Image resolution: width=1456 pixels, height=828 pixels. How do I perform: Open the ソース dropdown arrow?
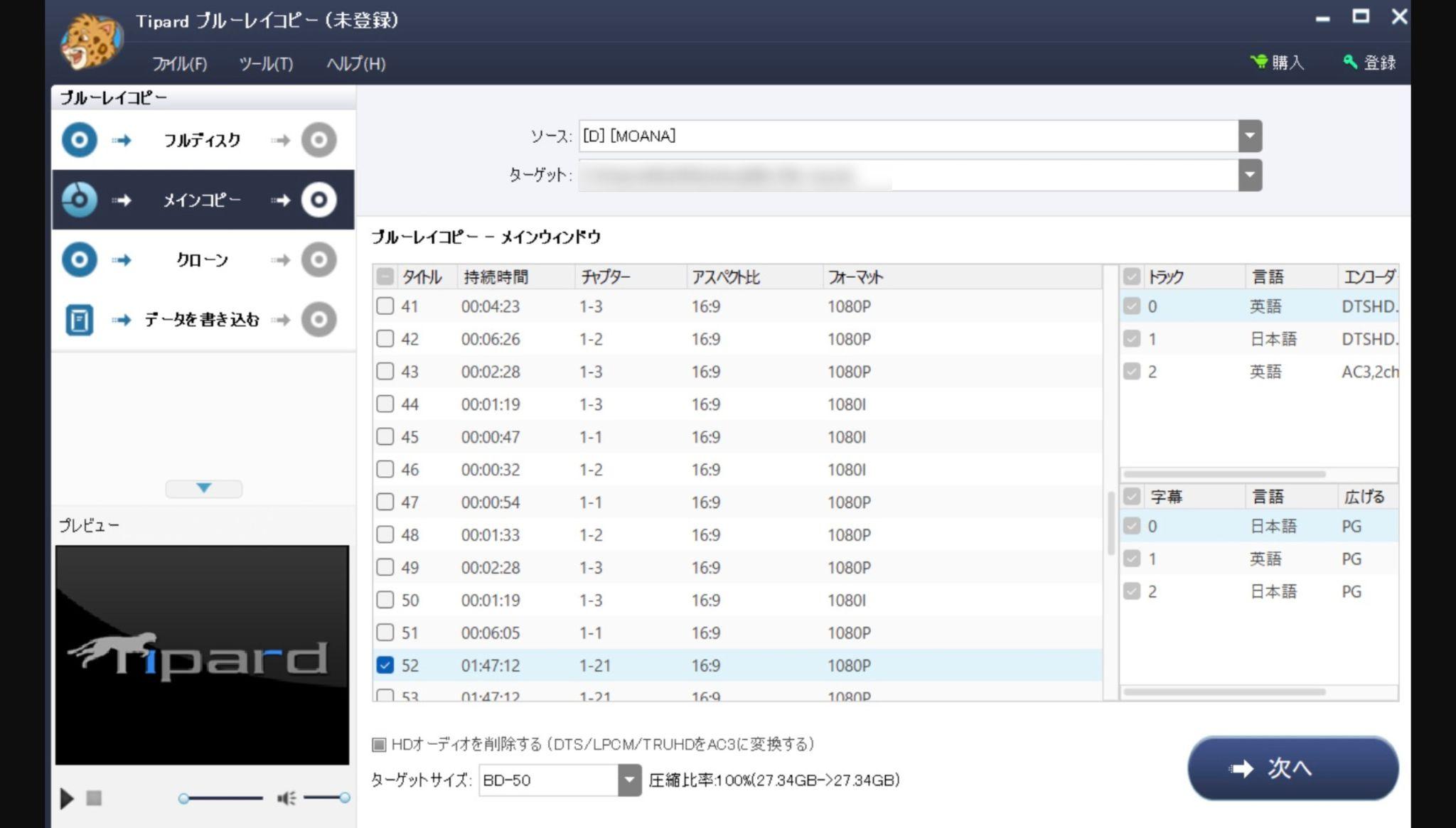pyautogui.click(x=1250, y=136)
